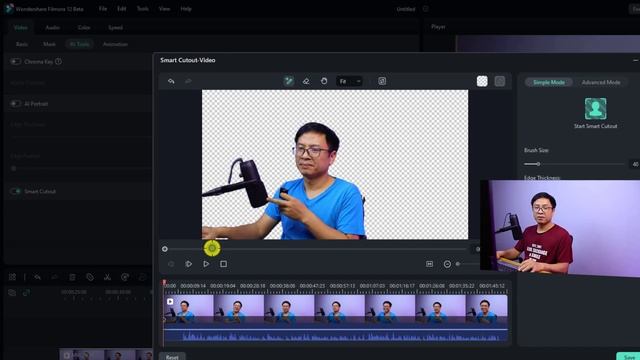Click the Reset button

(172, 357)
